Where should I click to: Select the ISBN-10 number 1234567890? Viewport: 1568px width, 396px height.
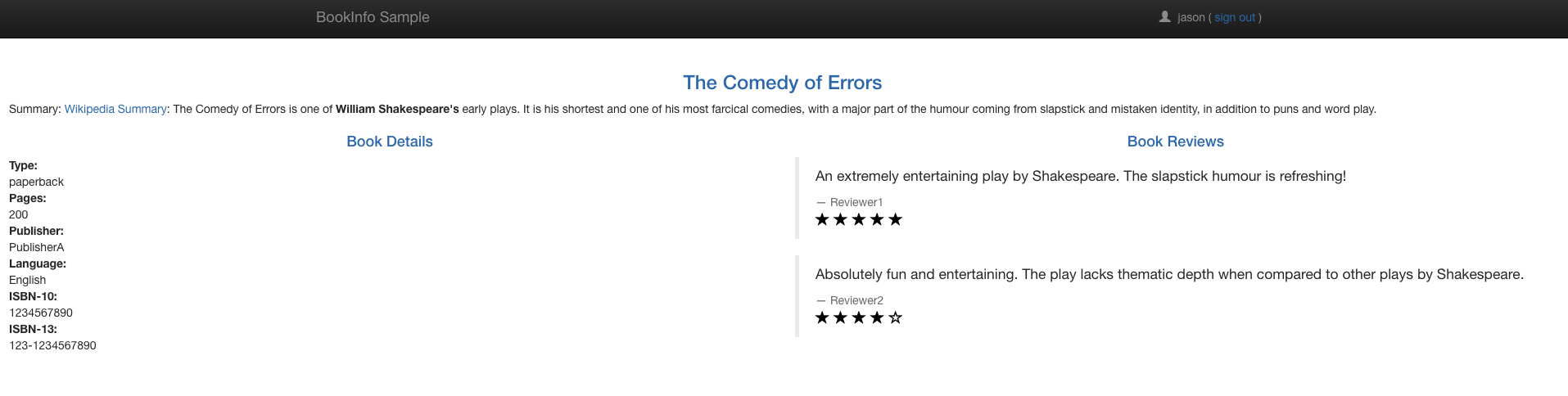click(41, 313)
